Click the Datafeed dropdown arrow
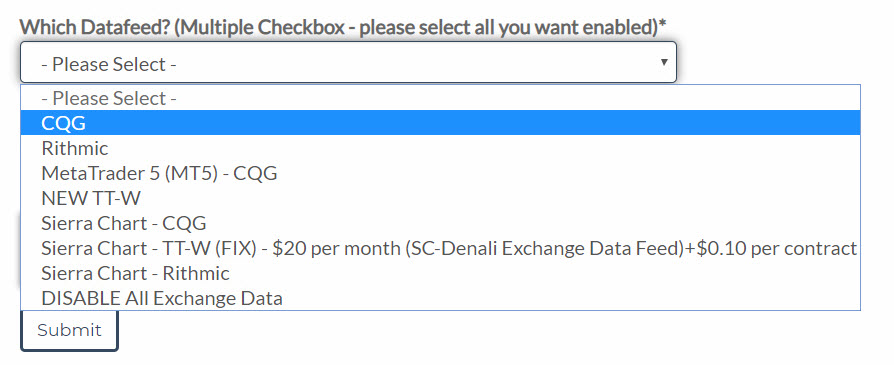894x365 pixels. (663, 62)
